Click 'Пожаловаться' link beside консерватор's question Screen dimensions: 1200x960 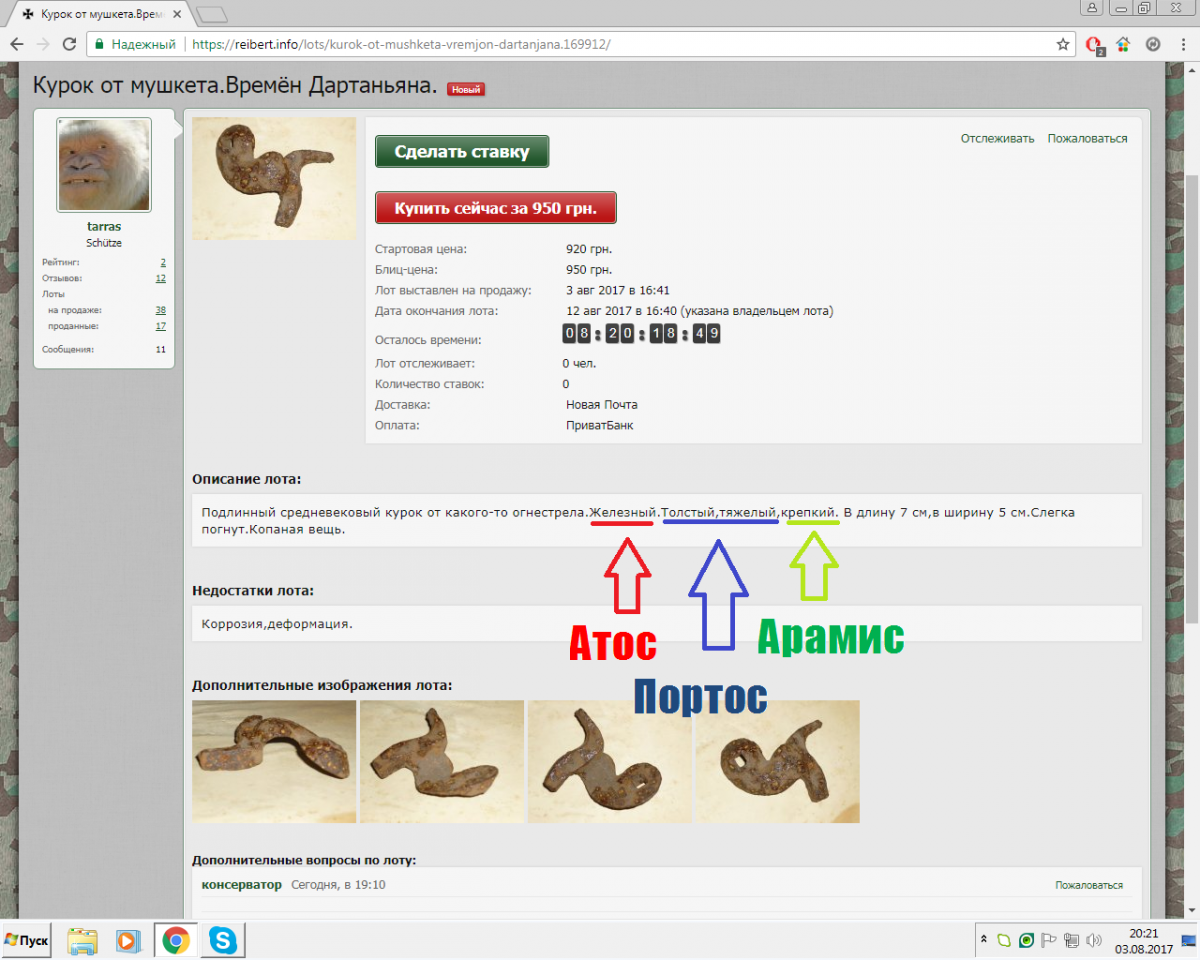tap(1089, 885)
